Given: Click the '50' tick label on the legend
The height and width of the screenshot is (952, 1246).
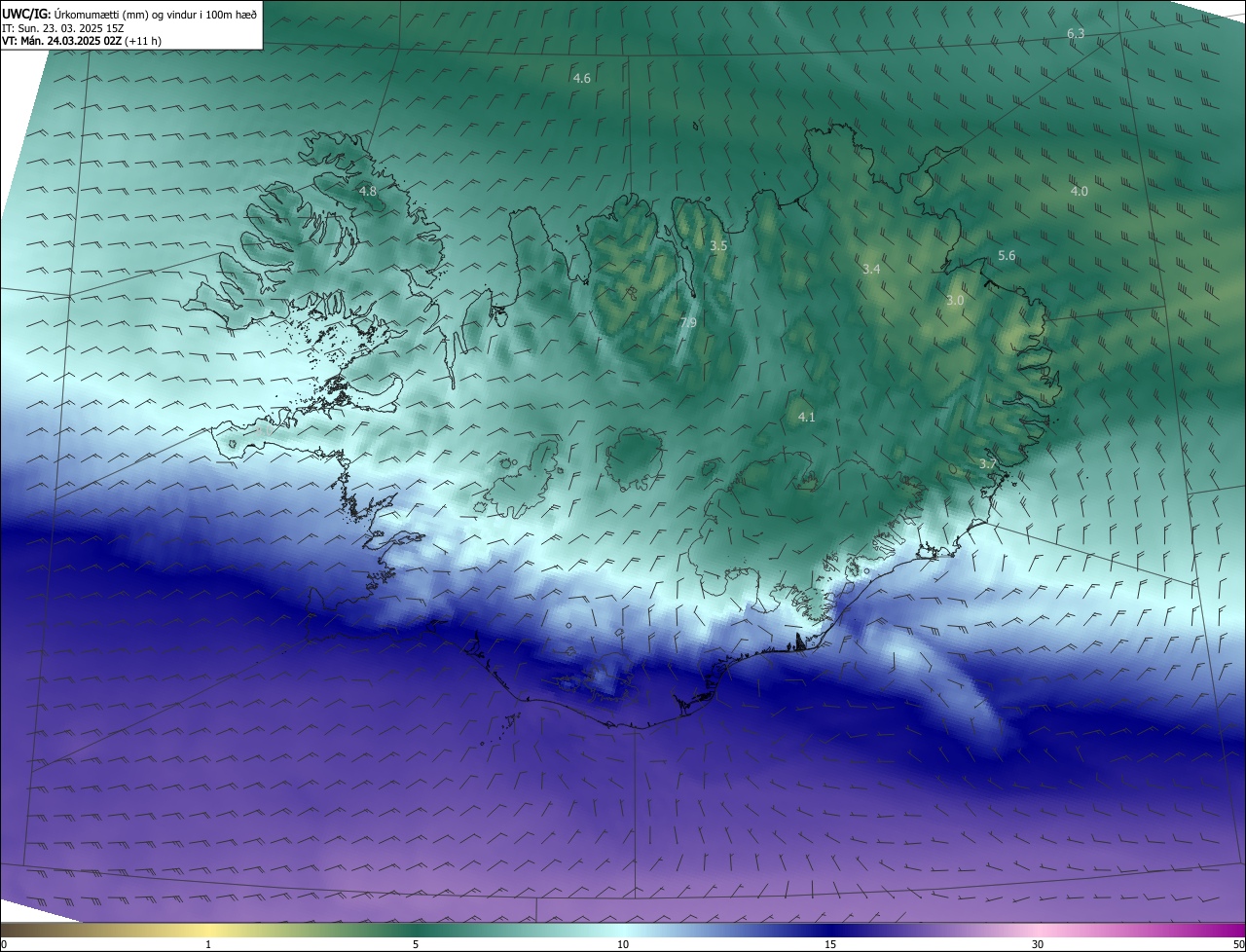Looking at the screenshot, I should pyautogui.click(x=1238, y=944).
